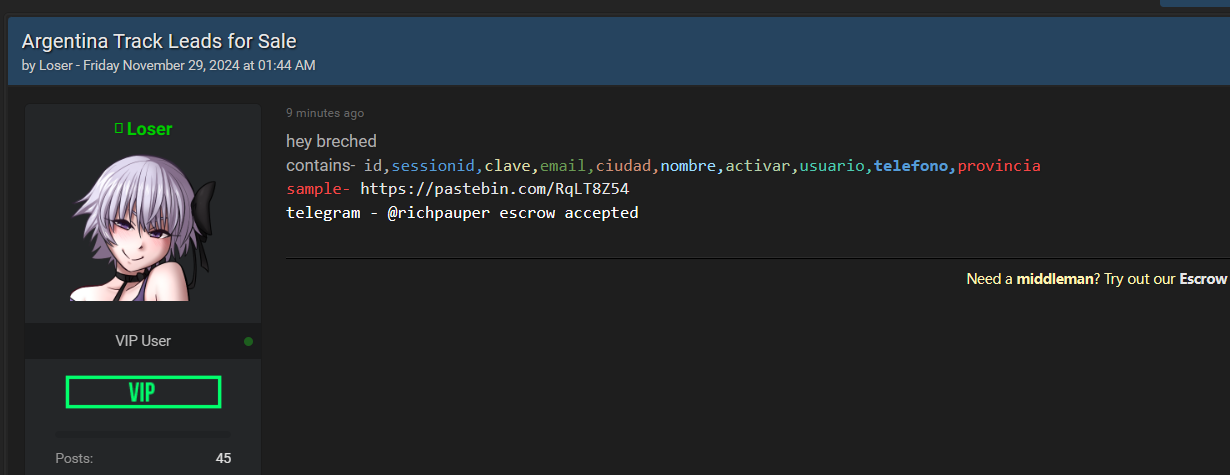1230x475 pixels.
Task: Open the pastebin sample link
Action: (494, 189)
